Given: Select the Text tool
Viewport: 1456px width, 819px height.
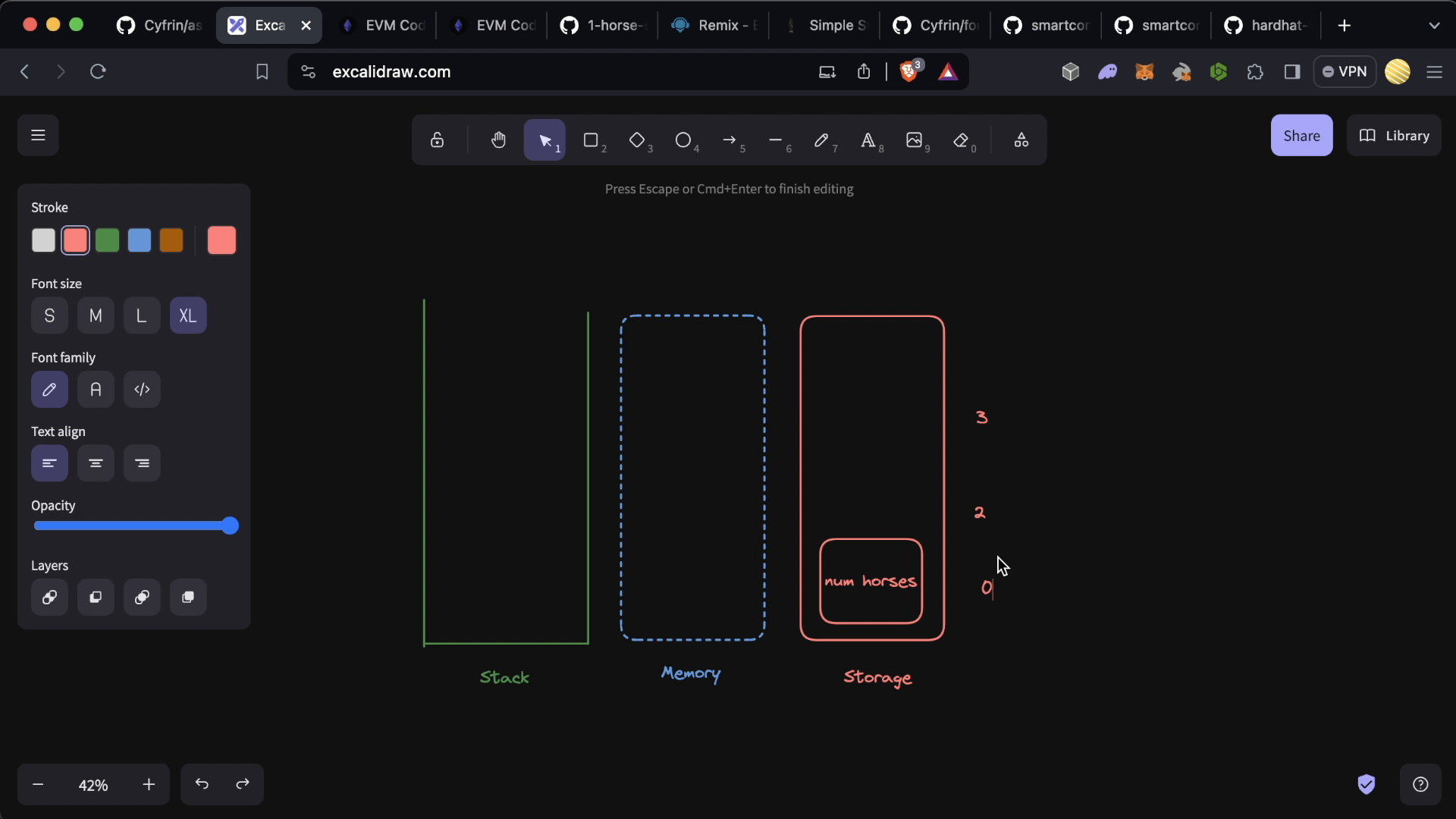Looking at the screenshot, I should (x=868, y=140).
